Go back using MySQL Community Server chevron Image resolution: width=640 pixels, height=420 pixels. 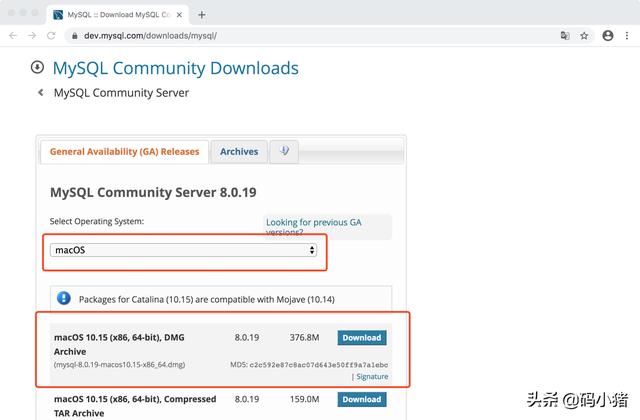click(41, 93)
